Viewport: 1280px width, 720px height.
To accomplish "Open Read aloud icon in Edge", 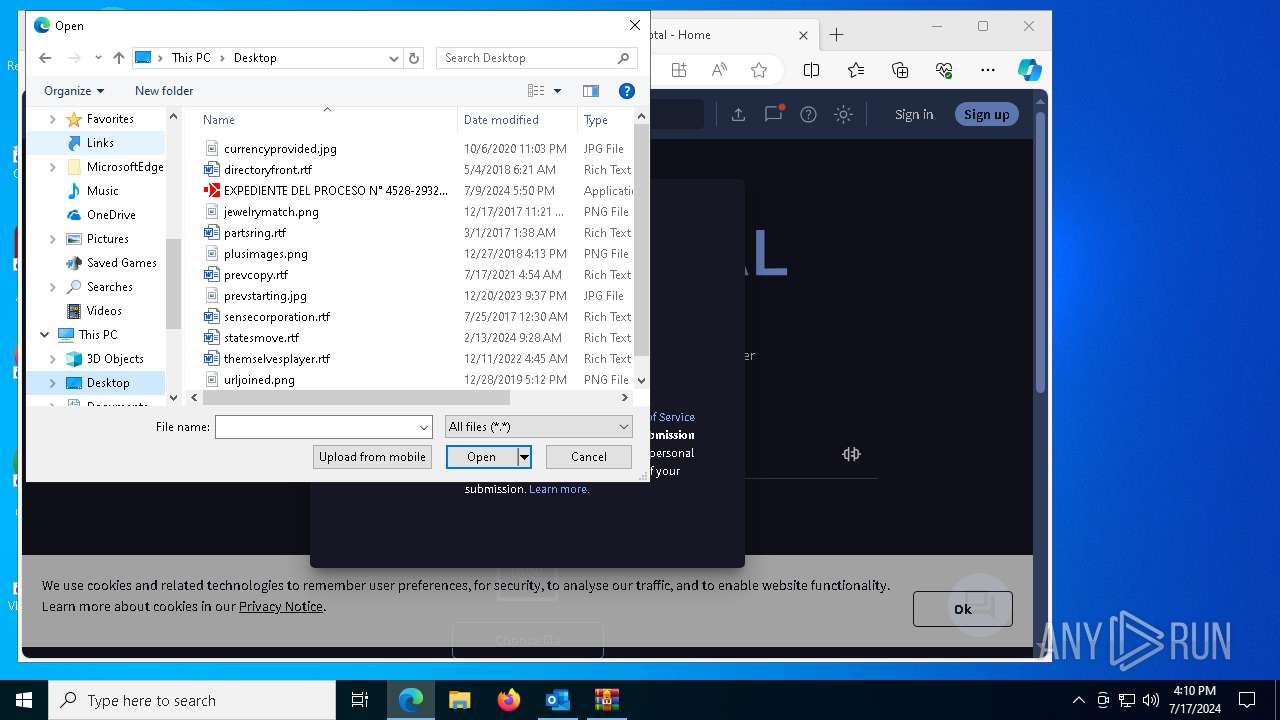I will 719,70.
